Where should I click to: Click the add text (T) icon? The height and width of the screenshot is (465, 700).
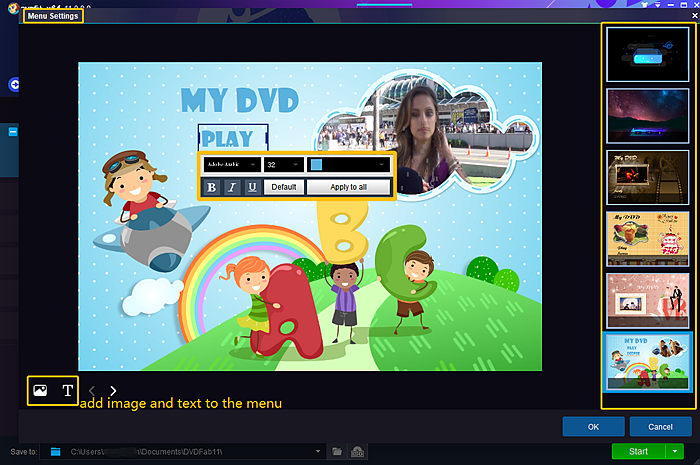(68, 391)
